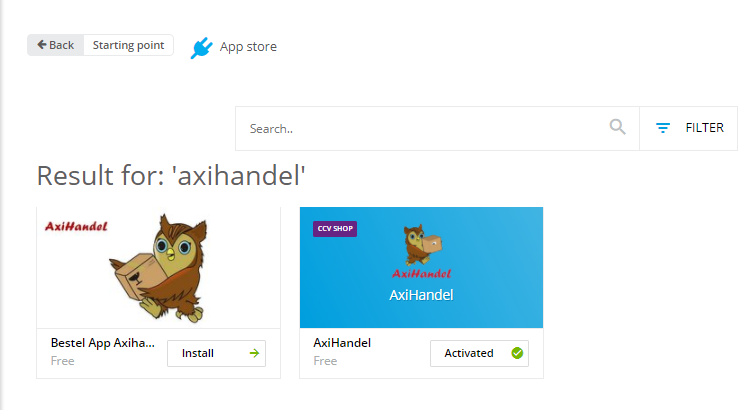The height and width of the screenshot is (410, 745).
Task: Click the small owl logo on blue card
Action: tap(422, 245)
